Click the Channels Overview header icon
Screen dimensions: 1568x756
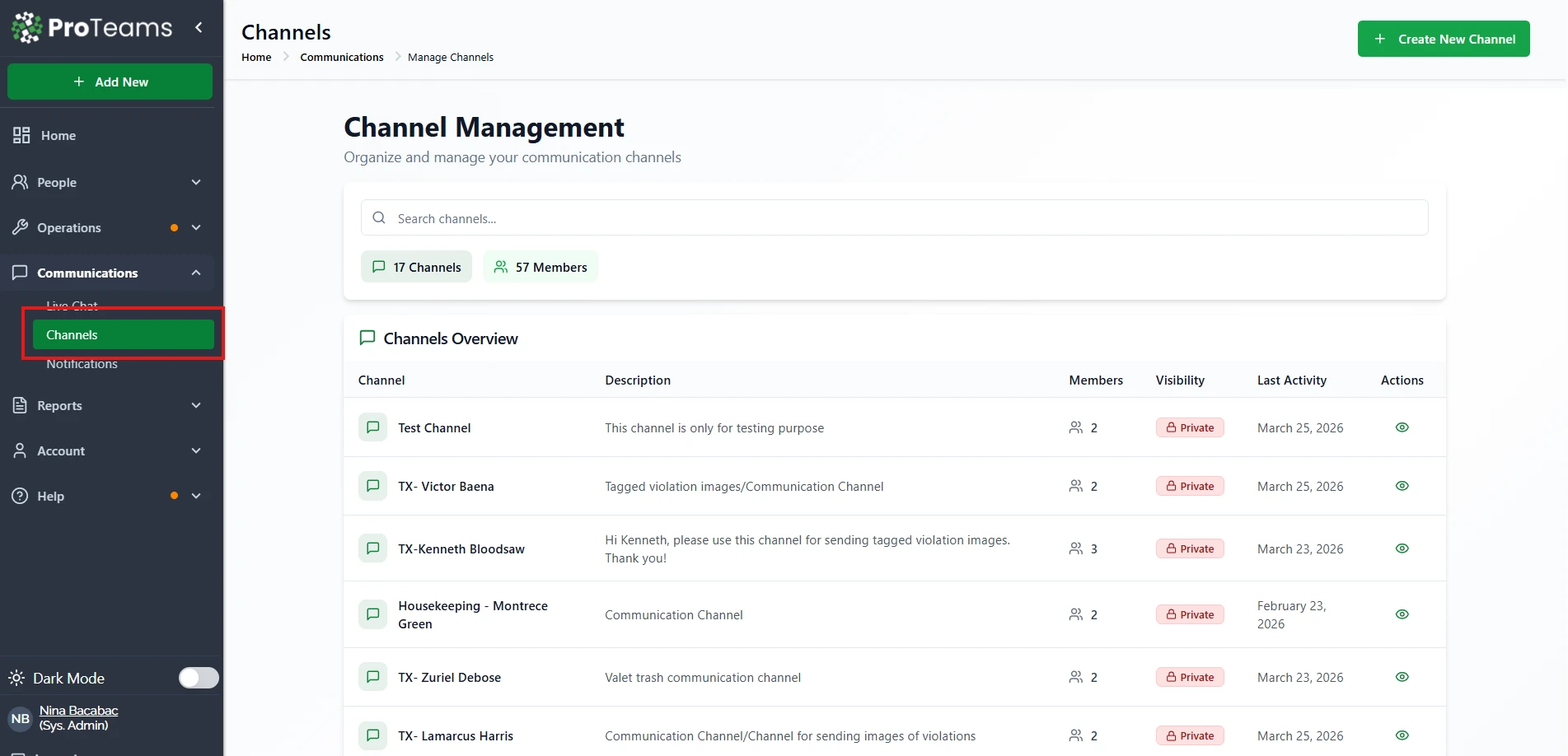367,338
